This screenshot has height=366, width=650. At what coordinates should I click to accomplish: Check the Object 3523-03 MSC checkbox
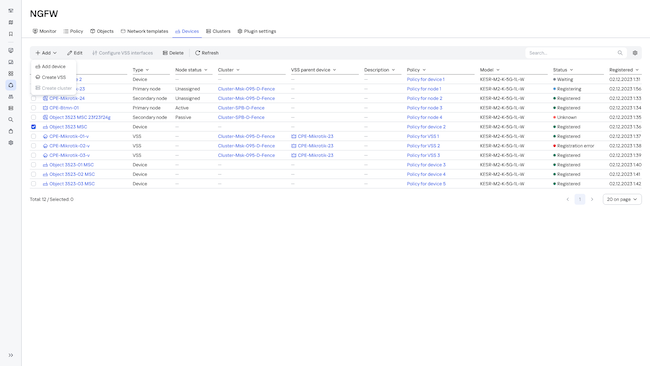pos(34,184)
